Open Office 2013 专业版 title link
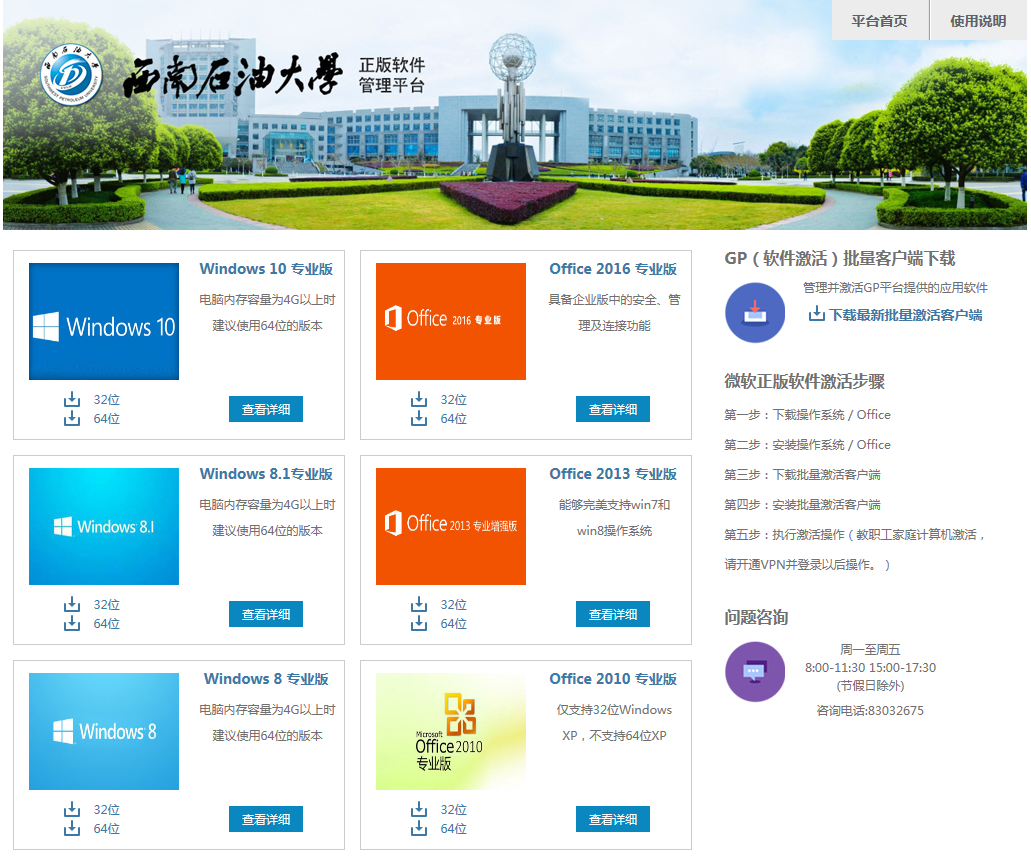The image size is (1031, 857). click(x=613, y=474)
